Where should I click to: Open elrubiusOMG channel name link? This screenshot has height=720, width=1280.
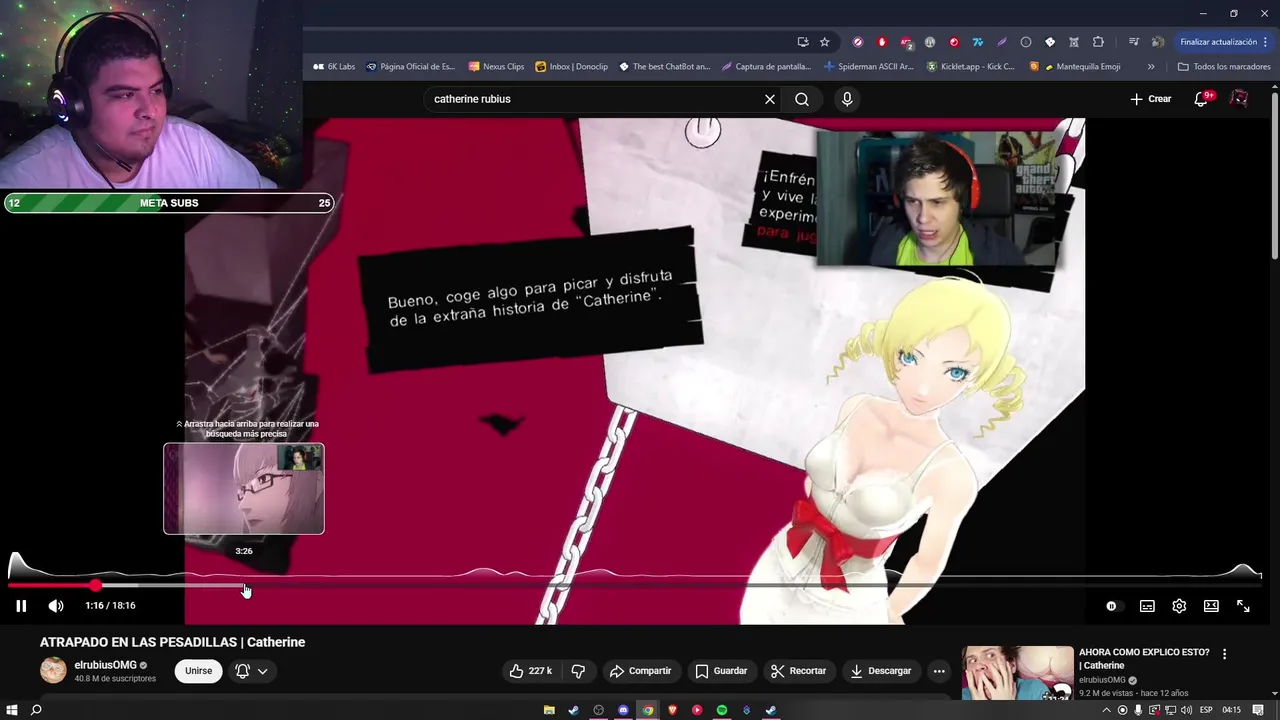point(105,665)
